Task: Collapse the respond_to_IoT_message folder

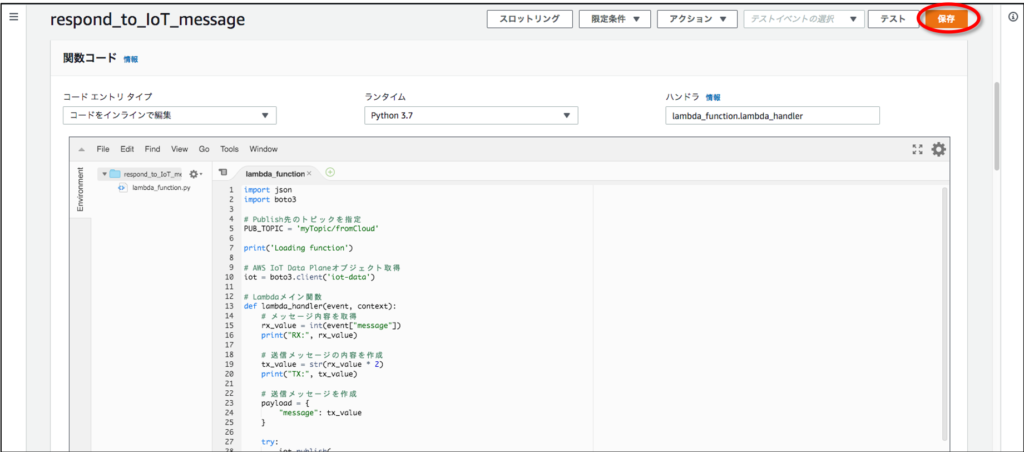Action: tap(103, 174)
